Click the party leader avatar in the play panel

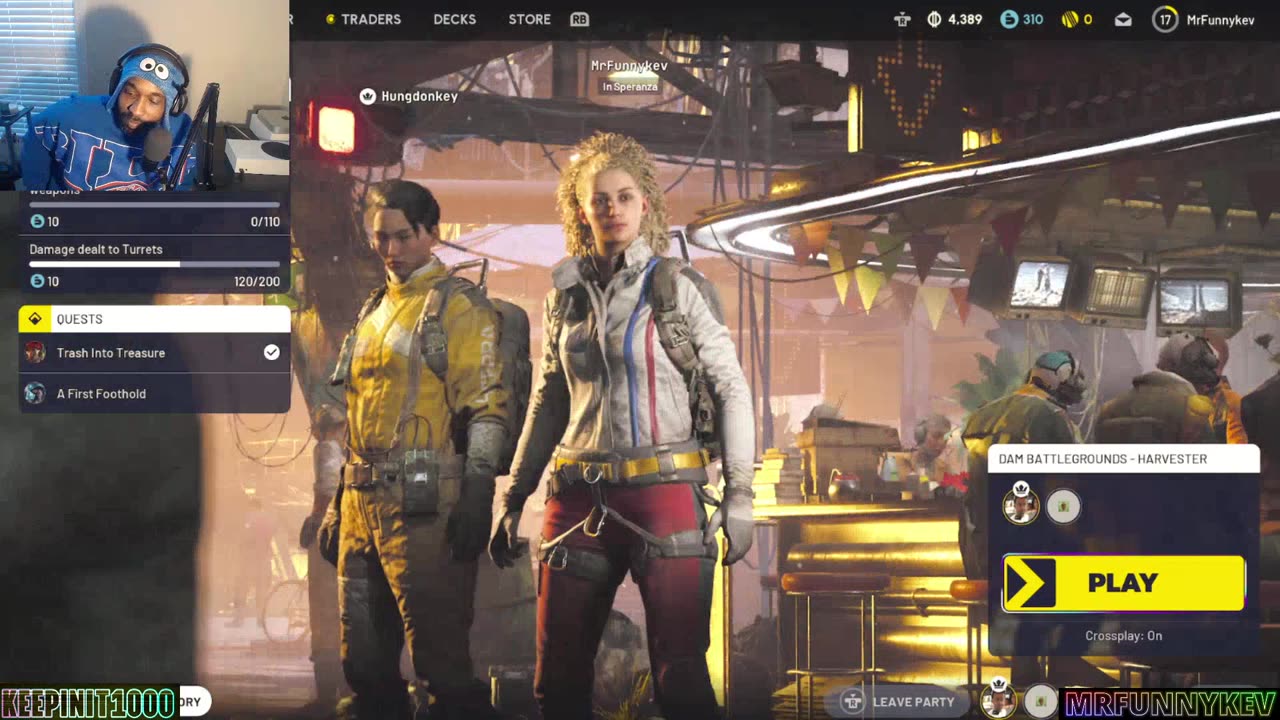pos(1021,505)
